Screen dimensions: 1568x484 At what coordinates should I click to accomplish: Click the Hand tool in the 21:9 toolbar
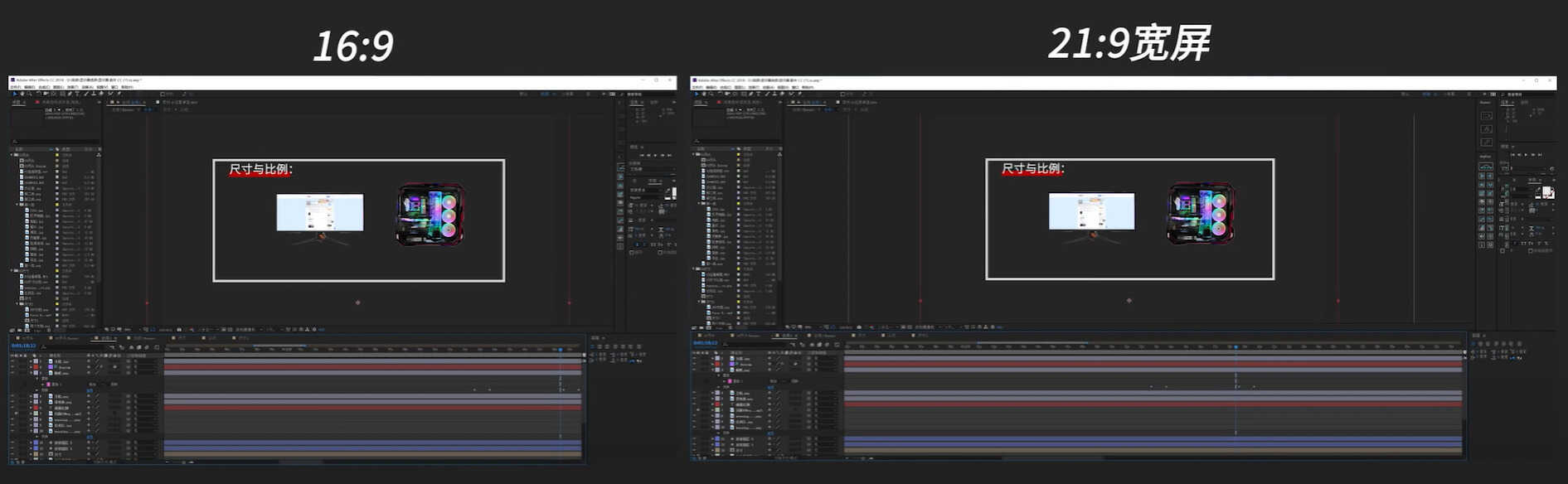click(704, 94)
